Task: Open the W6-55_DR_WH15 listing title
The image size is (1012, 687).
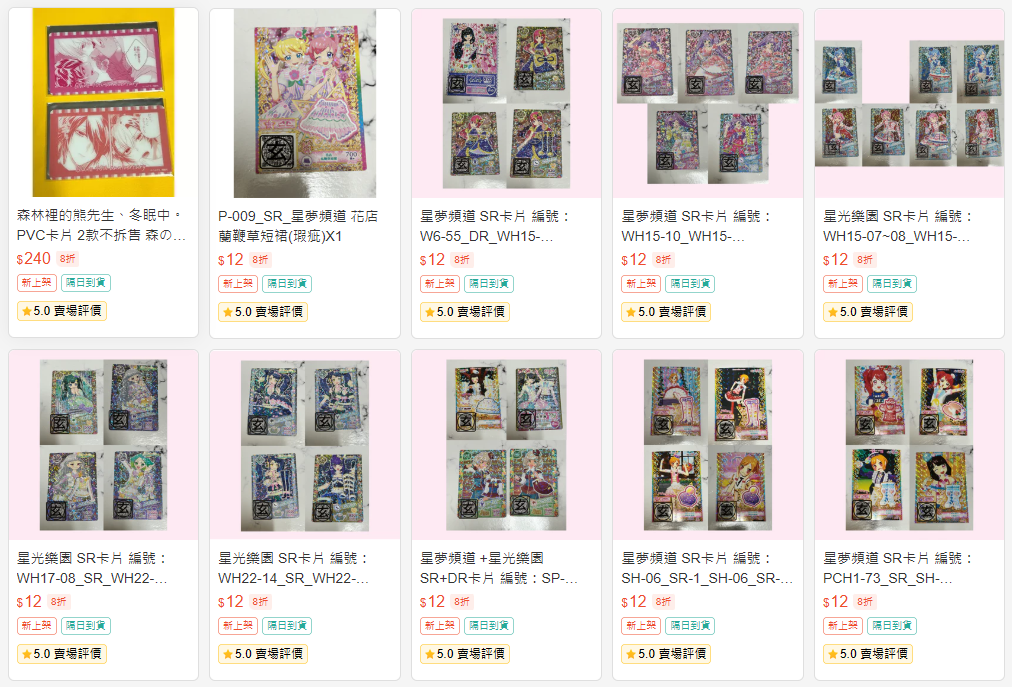Action: pos(495,226)
